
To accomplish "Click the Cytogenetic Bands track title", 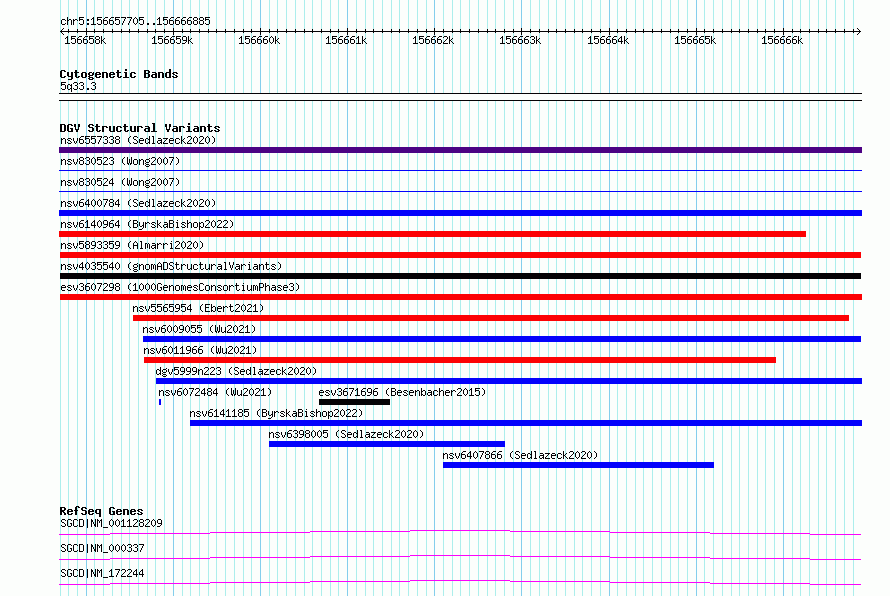I will tap(119, 74).
